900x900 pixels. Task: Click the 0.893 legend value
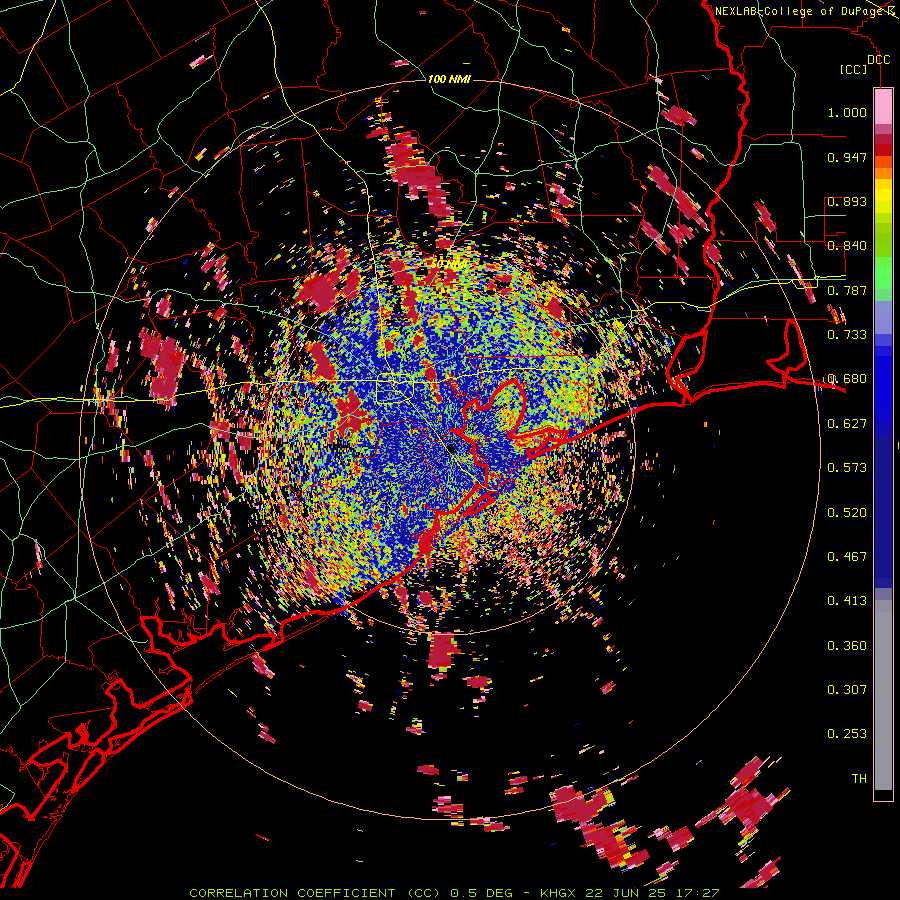click(x=847, y=201)
